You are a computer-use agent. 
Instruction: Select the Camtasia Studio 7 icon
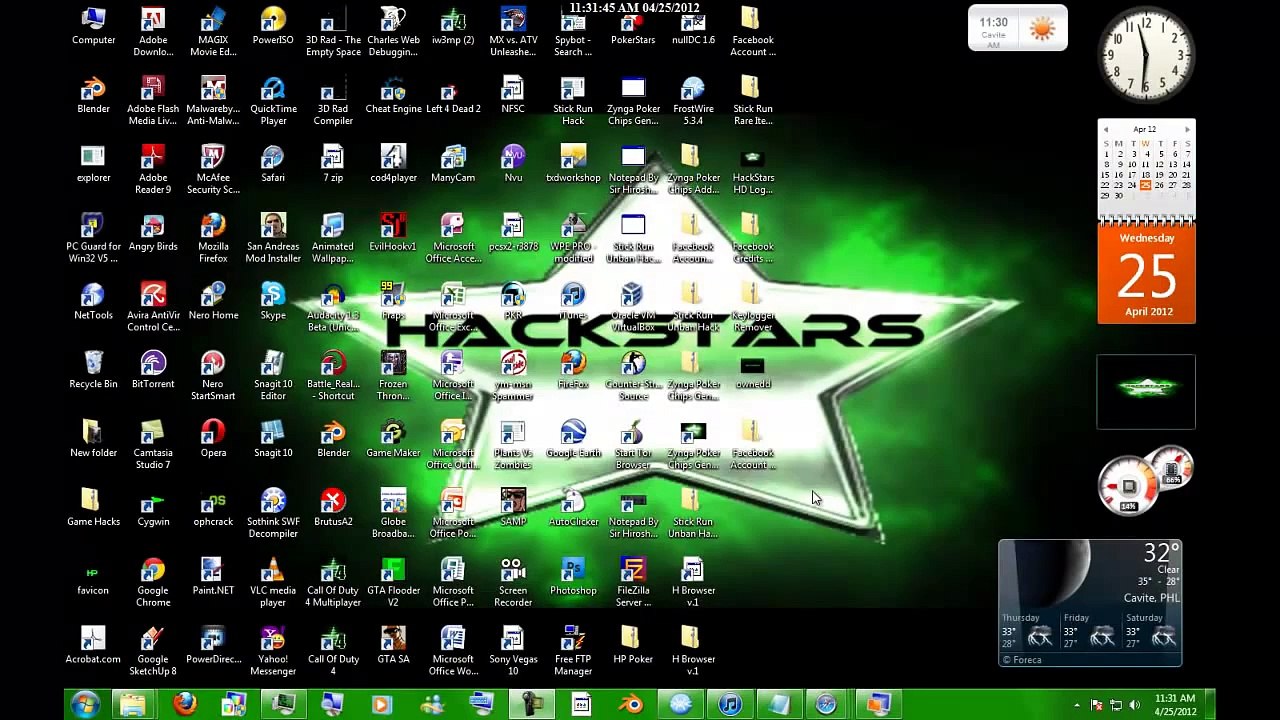[153, 446]
